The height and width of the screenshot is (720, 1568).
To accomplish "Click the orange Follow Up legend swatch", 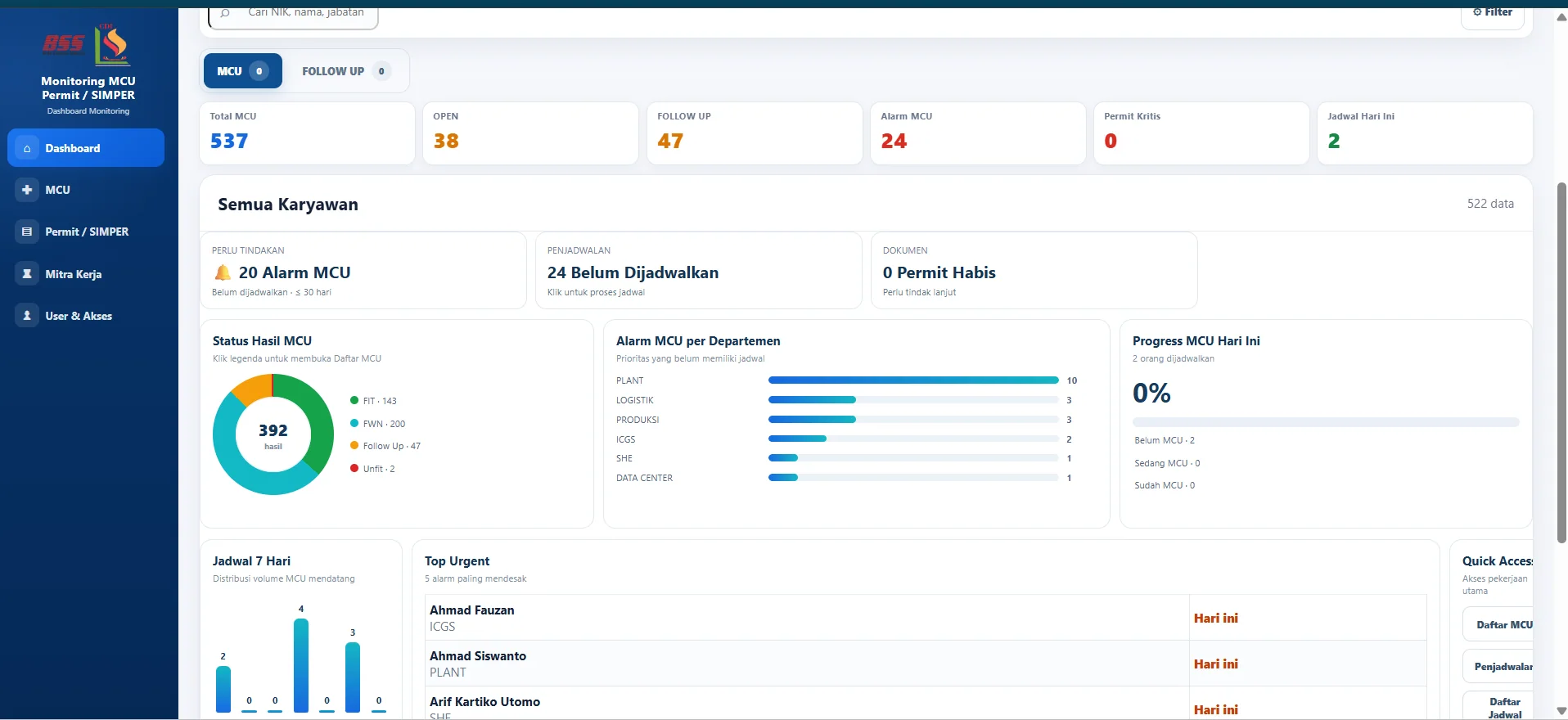I will point(354,445).
